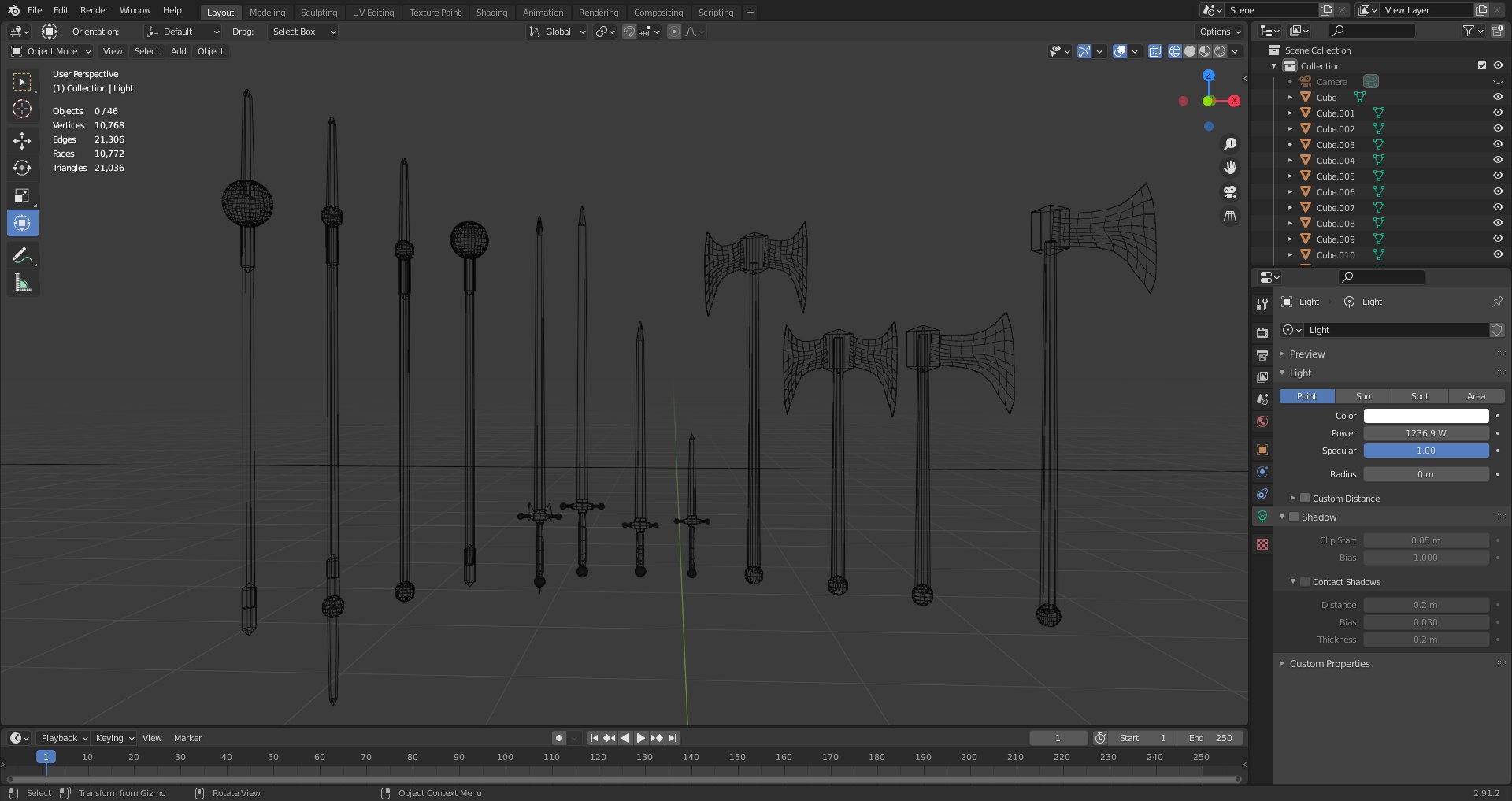
Task: Uncheck Collection exclude checkbox
Action: pyautogui.click(x=1482, y=65)
